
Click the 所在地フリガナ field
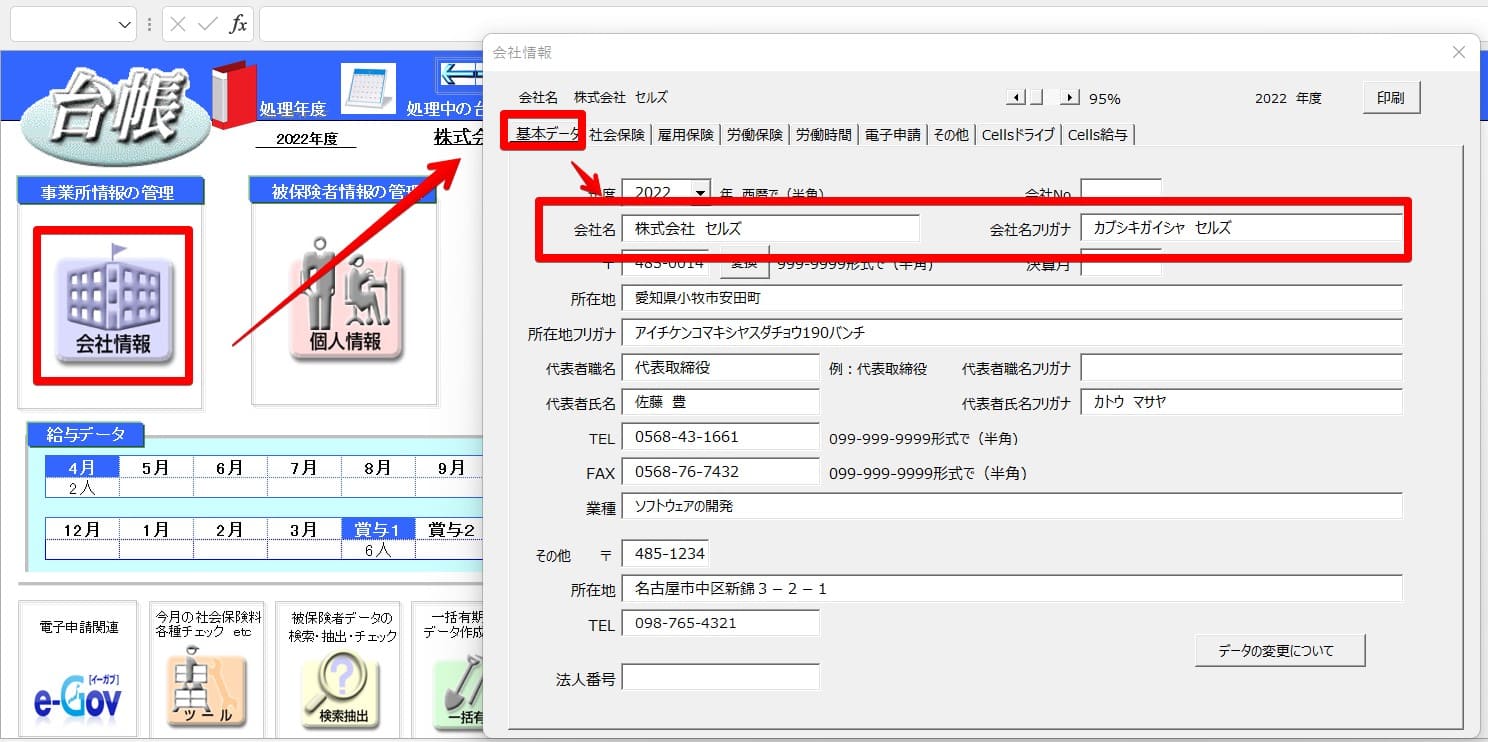(x=1012, y=332)
